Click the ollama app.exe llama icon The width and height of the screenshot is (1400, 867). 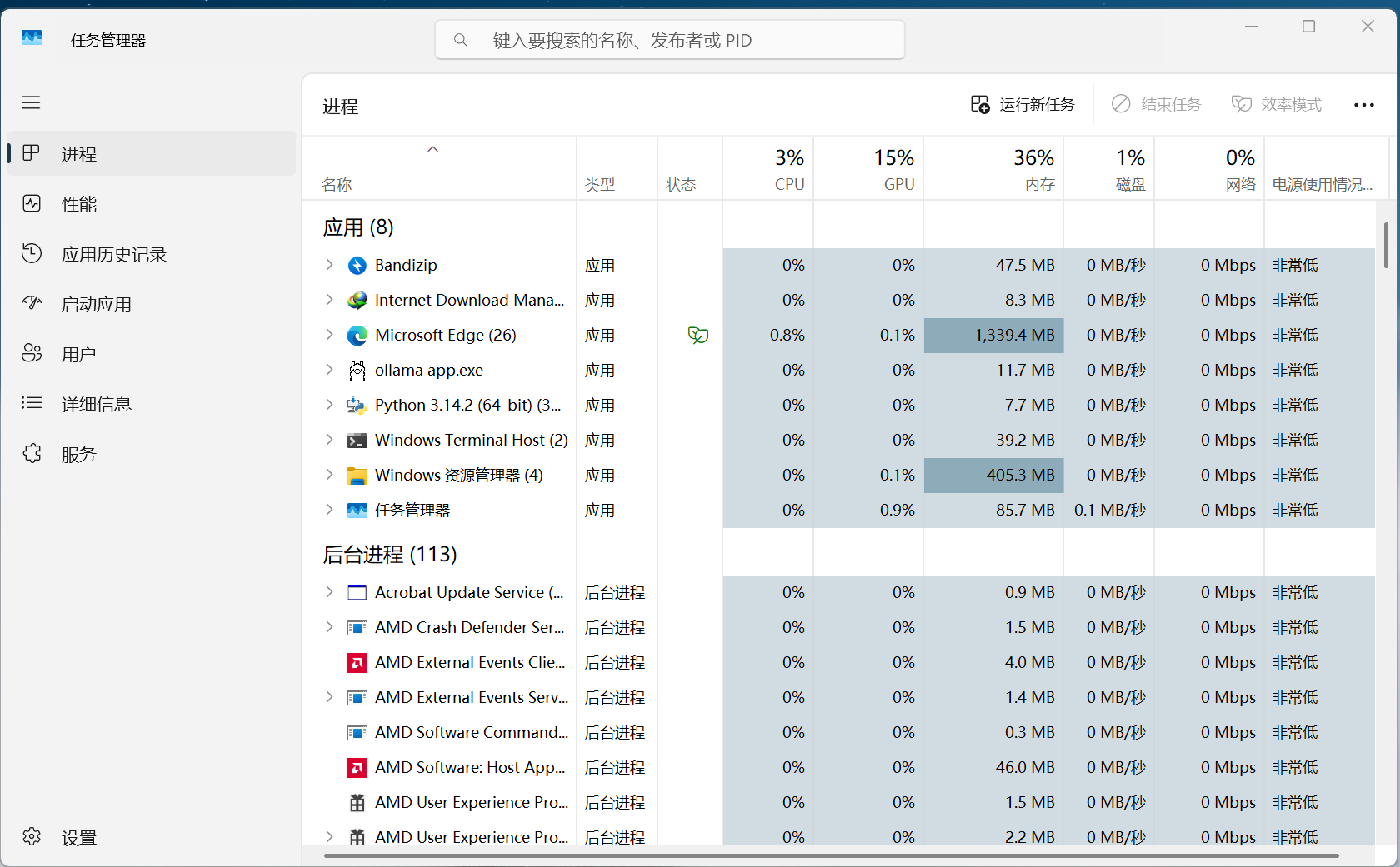tap(357, 371)
